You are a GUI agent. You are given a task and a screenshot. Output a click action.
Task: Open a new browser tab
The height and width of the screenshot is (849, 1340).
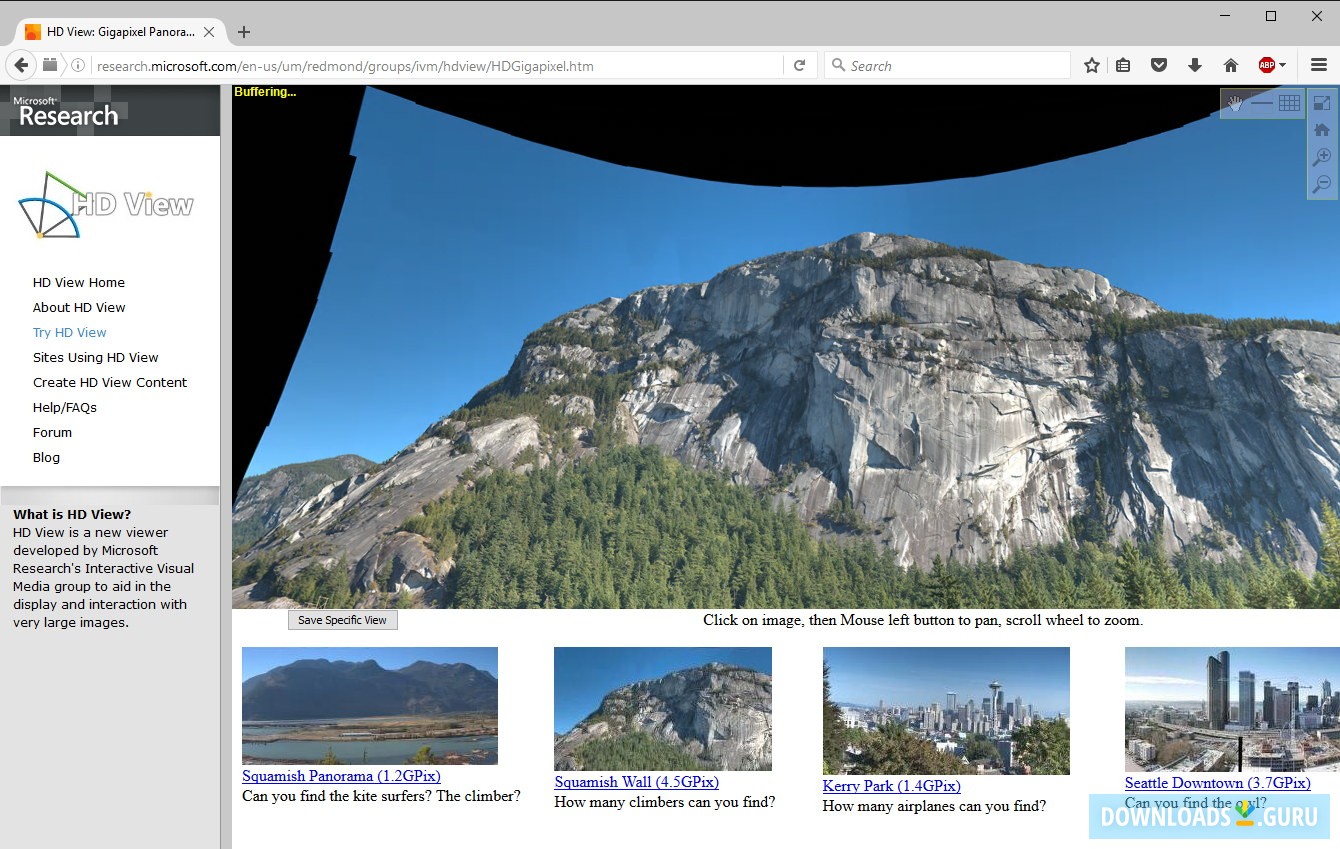click(x=244, y=32)
